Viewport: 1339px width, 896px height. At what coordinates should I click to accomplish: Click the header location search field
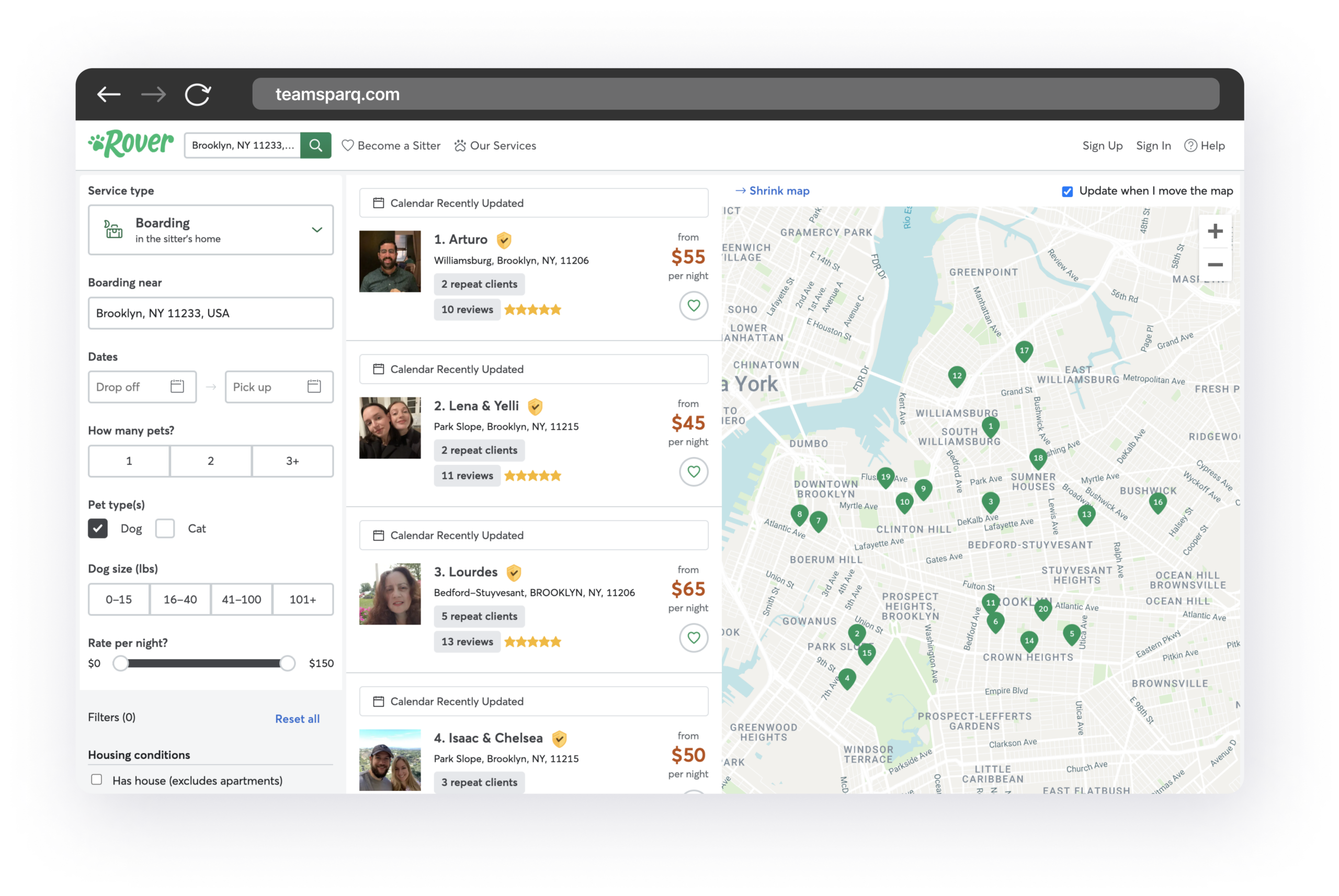(243, 145)
